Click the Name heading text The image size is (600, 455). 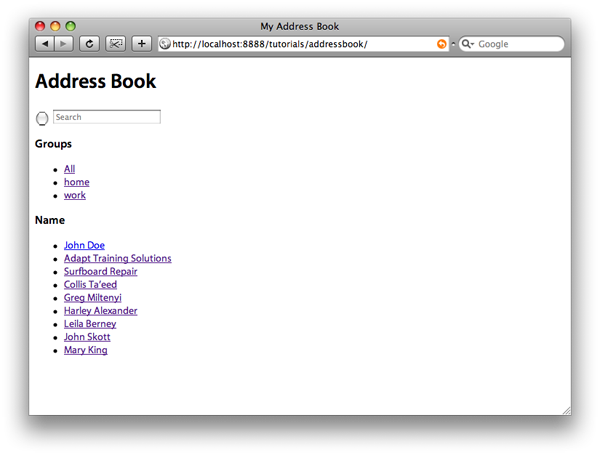tap(50, 220)
